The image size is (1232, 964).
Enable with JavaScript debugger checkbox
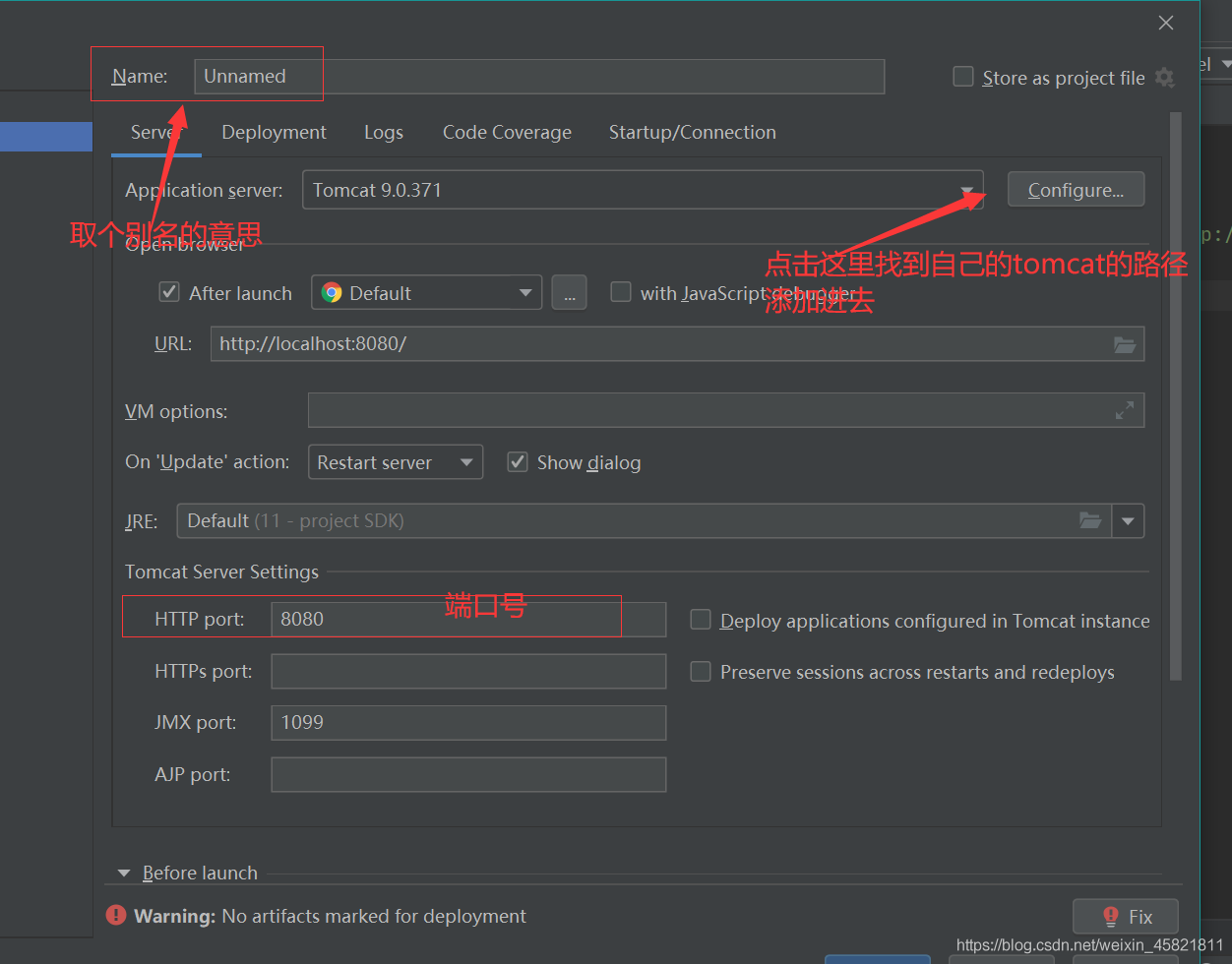point(621,292)
